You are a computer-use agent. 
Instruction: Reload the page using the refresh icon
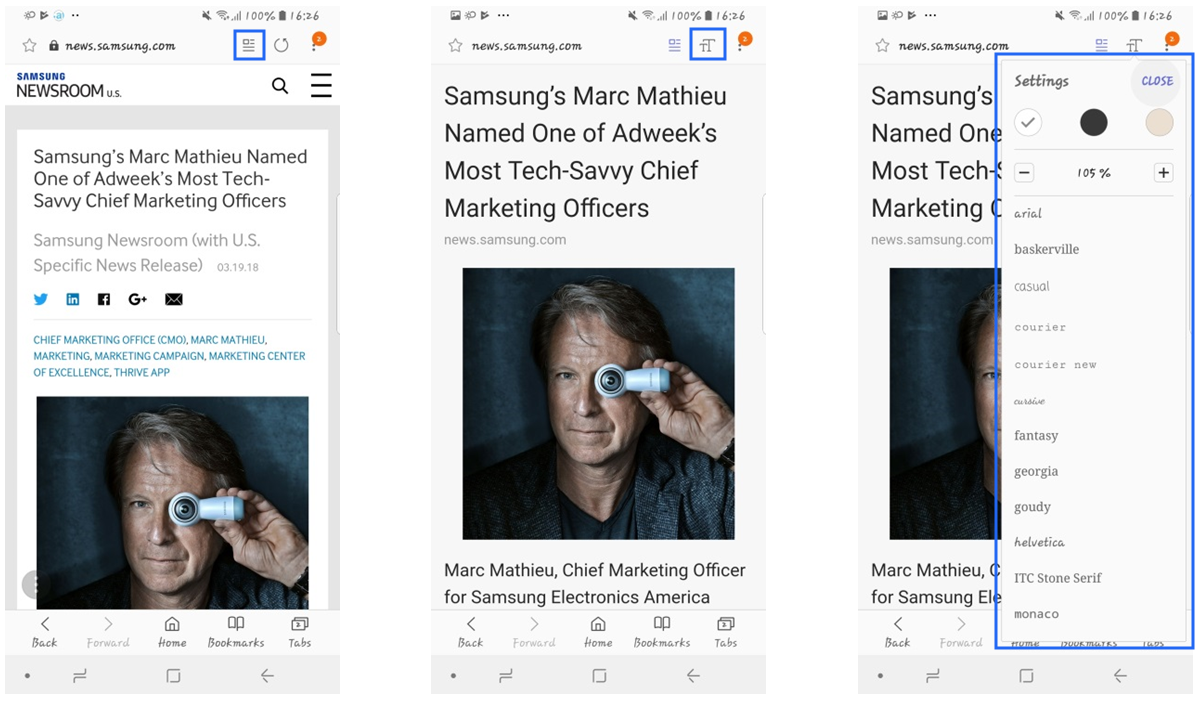click(281, 45)
